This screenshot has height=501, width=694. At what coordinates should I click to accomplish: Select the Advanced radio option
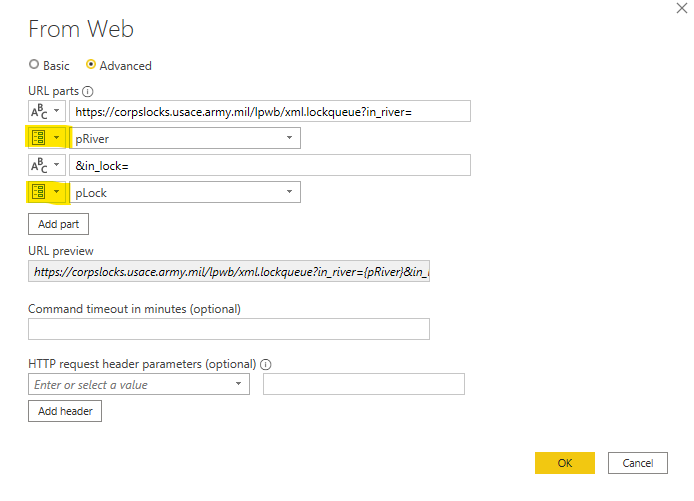(92, 65)
